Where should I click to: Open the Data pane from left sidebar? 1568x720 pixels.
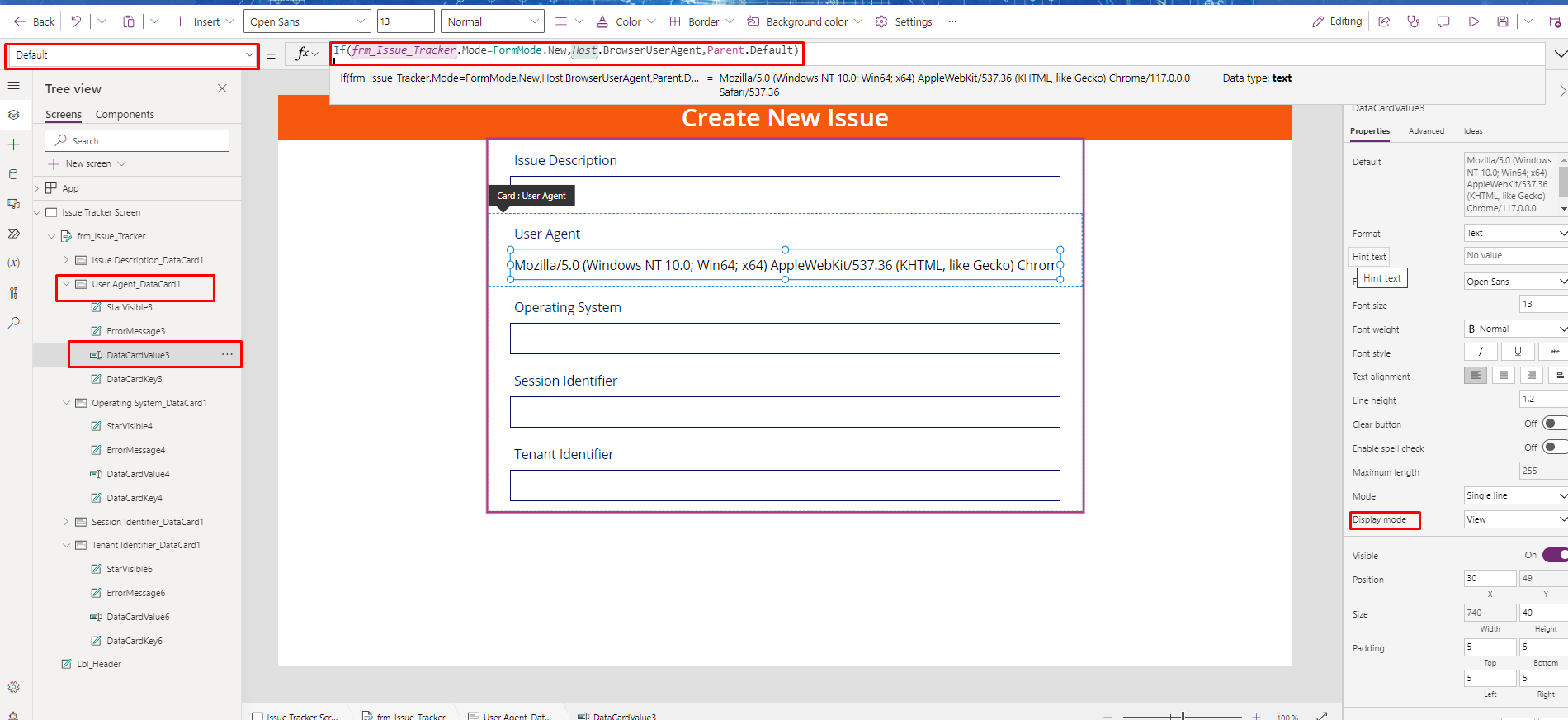pos(13,174)
